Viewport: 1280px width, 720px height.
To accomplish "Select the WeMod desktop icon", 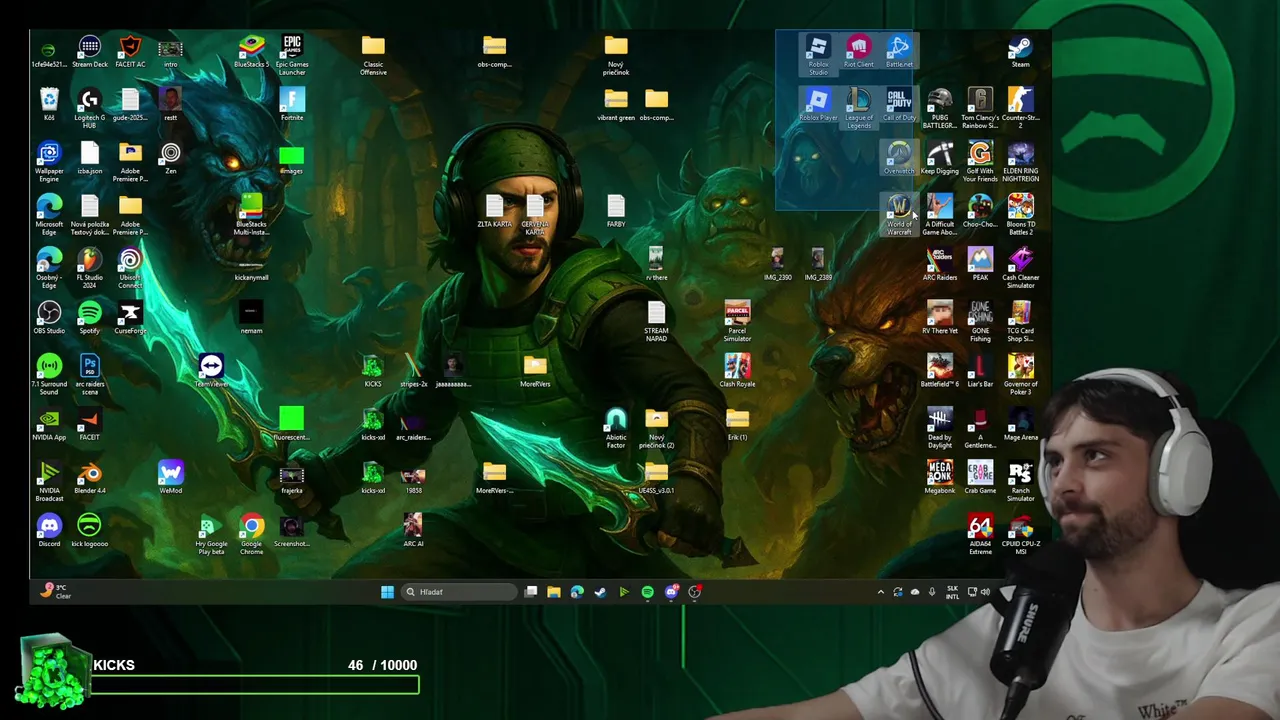I will (171, 477).
